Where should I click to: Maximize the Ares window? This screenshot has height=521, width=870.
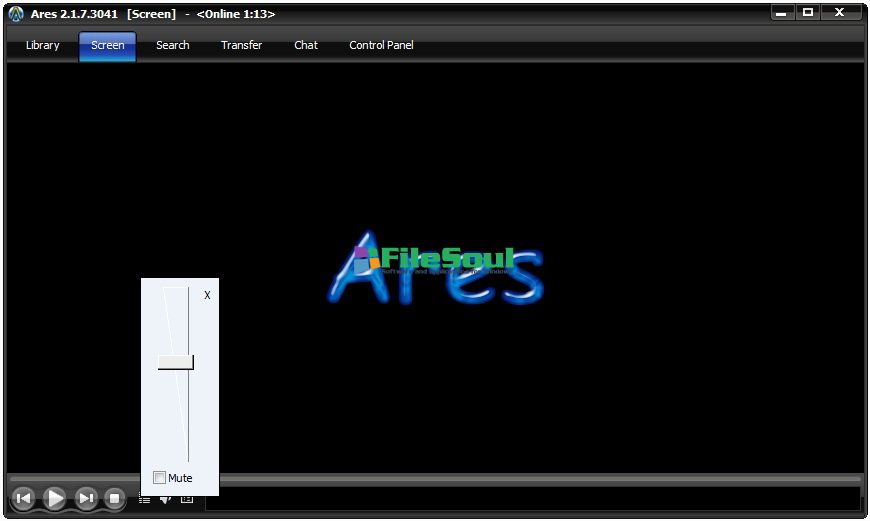tap(809, 12)
